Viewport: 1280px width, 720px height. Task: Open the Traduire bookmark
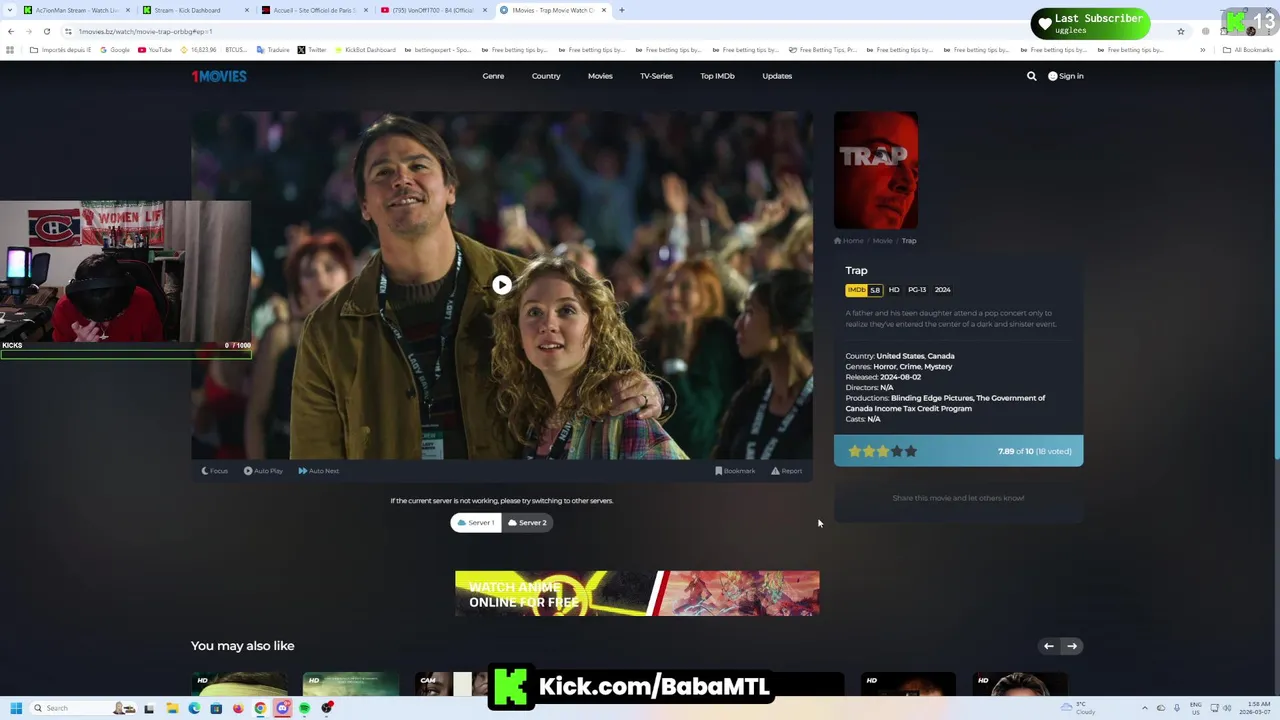pyautogui.click(x=273, y=50)
